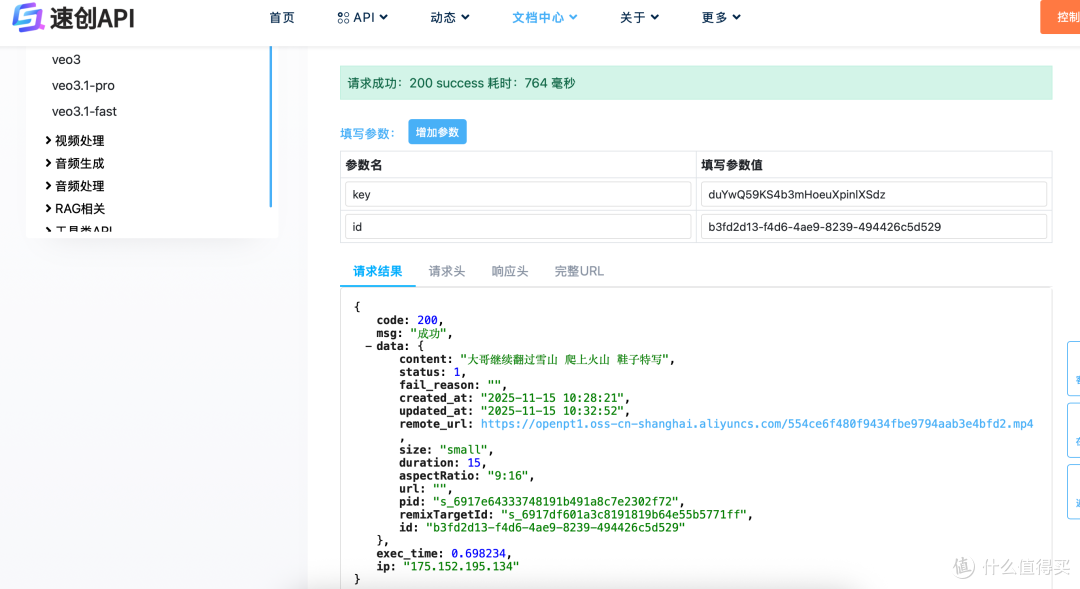Click the 首页 menu item
1080x589 pixels.
pyautogui.click(x=281, y=17)
